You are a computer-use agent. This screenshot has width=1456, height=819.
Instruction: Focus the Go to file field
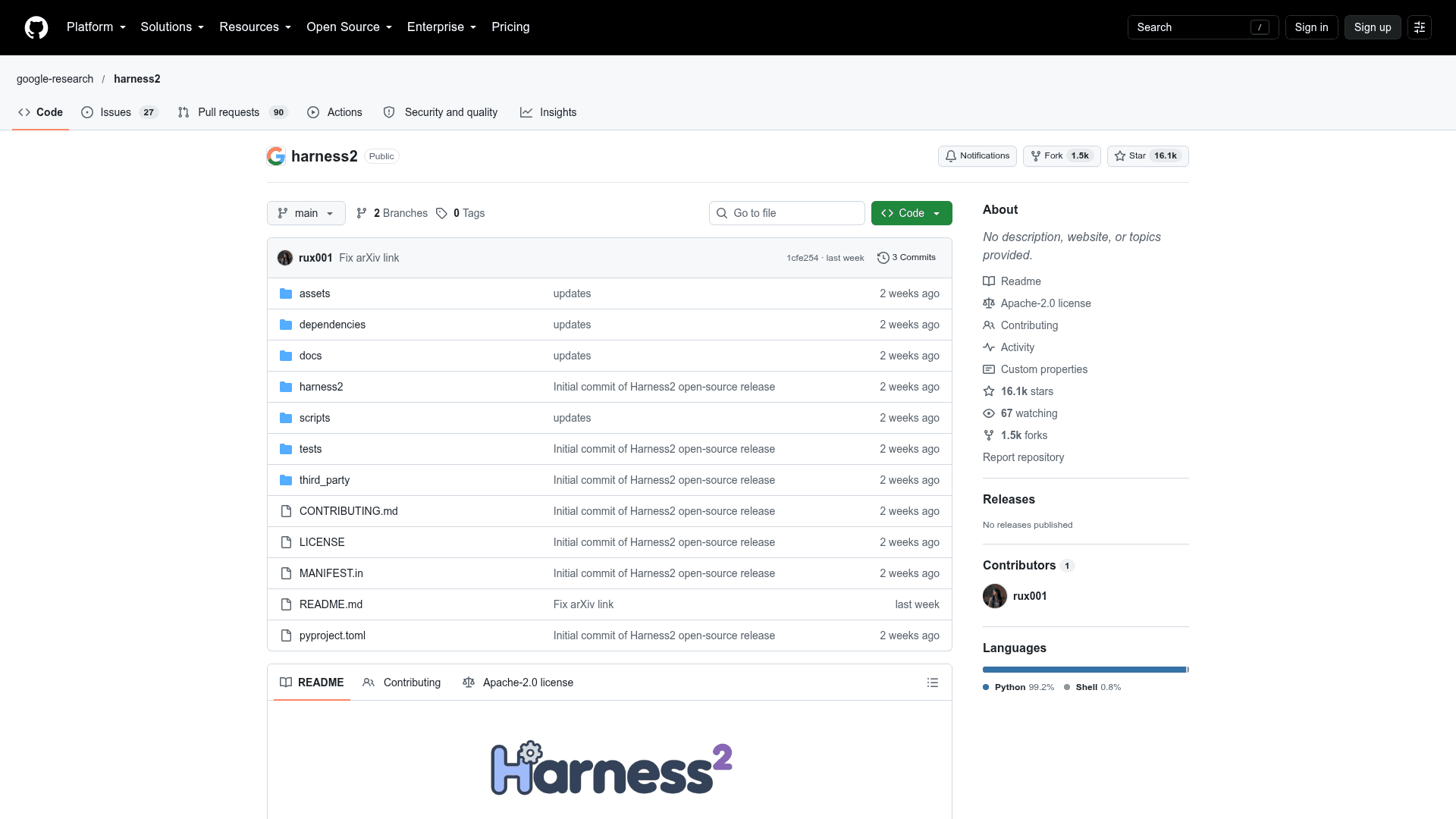[787, 213]
